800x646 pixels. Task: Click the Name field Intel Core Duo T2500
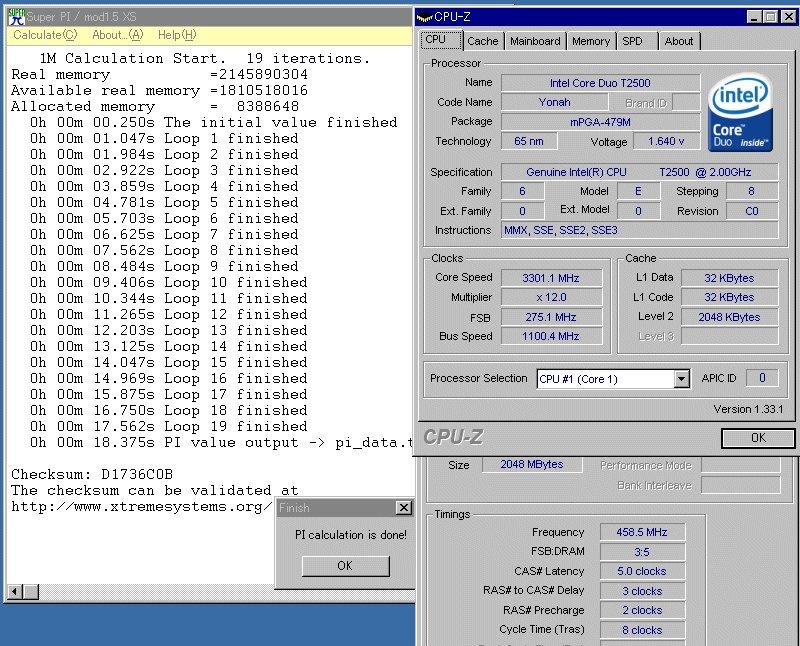600,83
